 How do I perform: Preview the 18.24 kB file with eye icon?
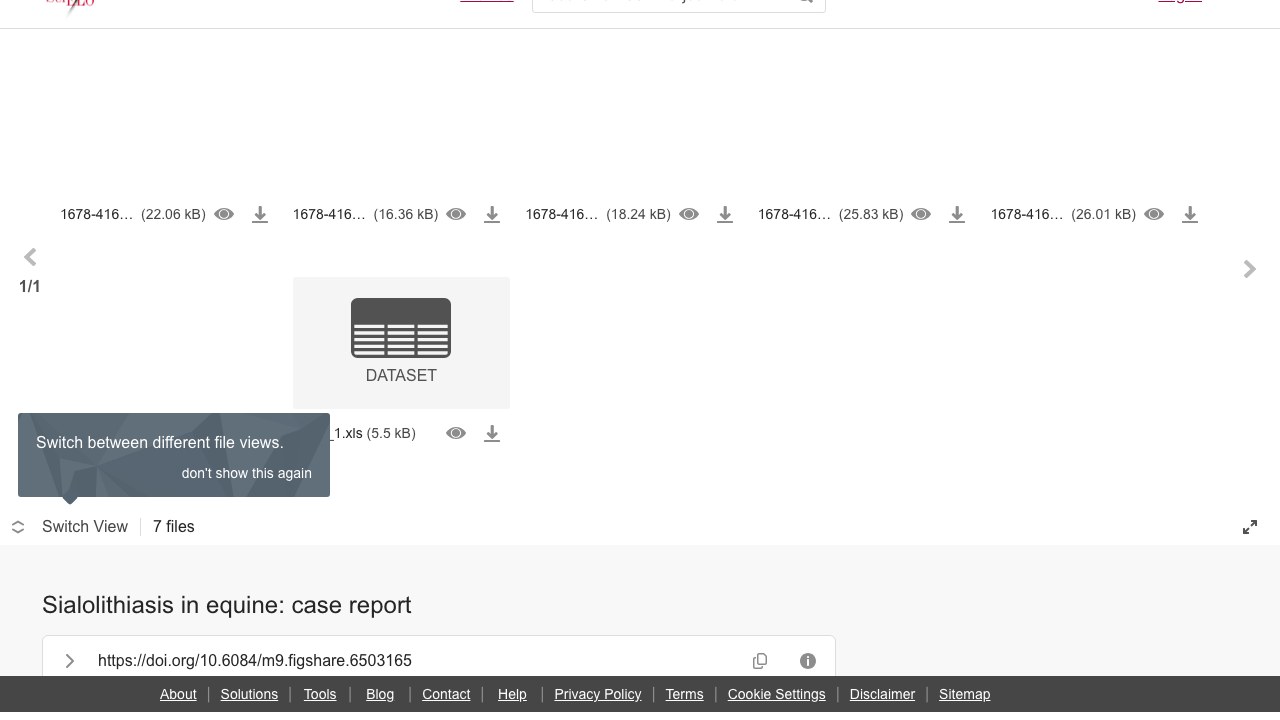coord(689,214)
